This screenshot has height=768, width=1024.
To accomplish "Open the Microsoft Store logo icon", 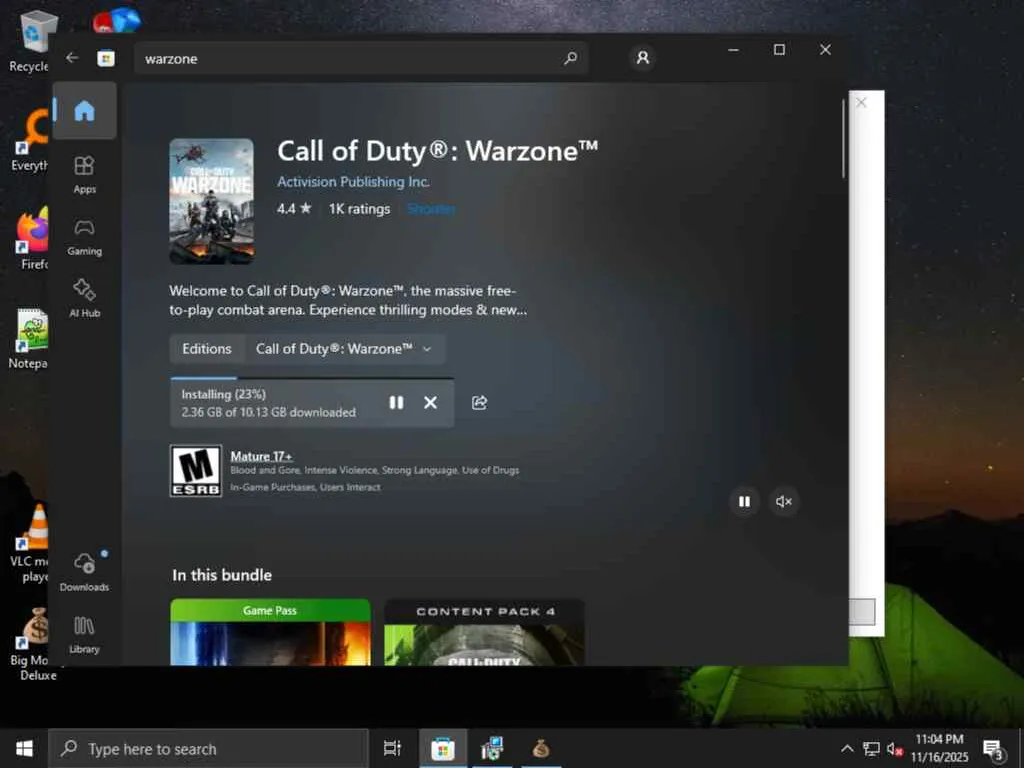I will (106, 59).
